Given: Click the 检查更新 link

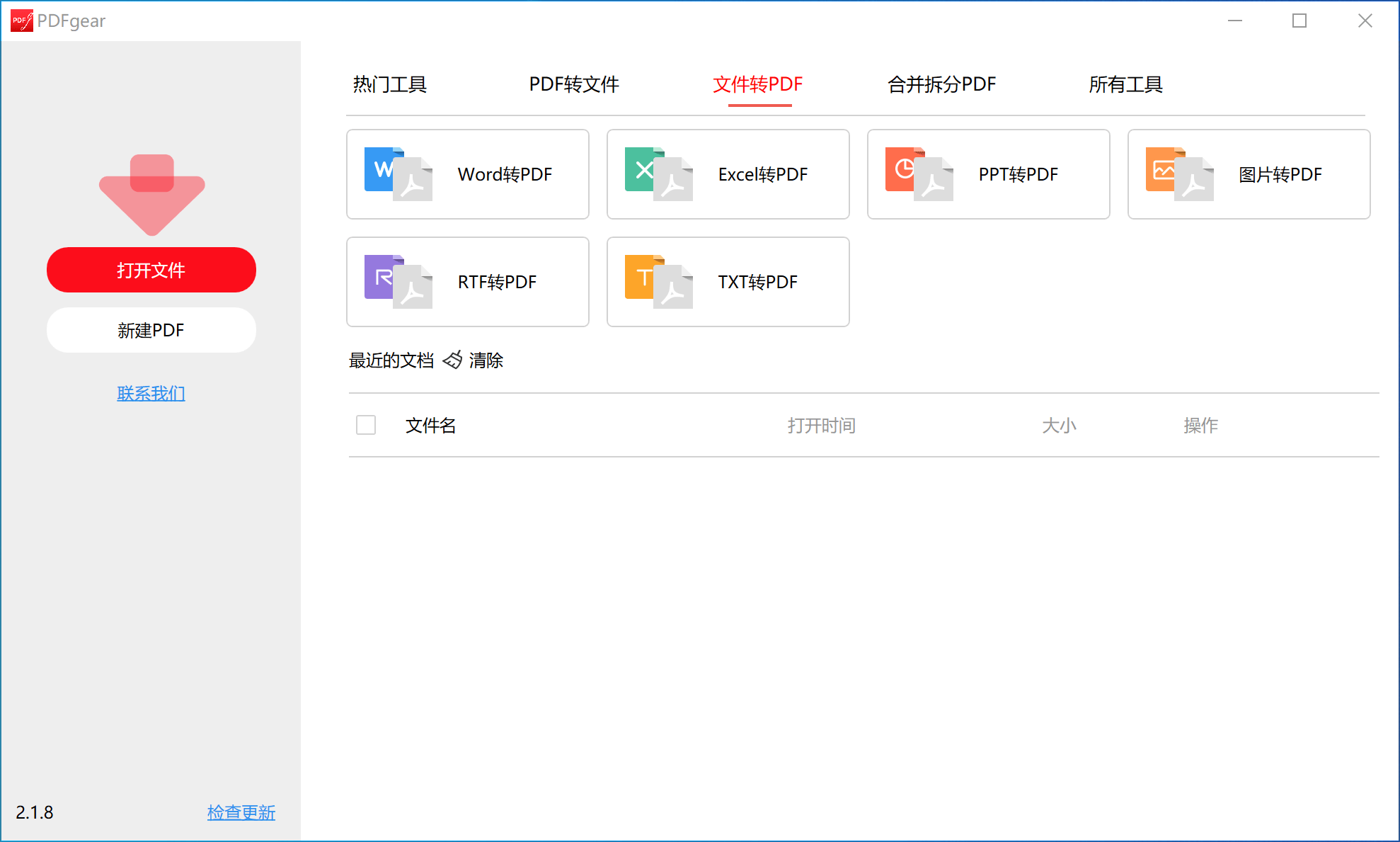Looking at the screenshot, I should click(x=241, y=813).
